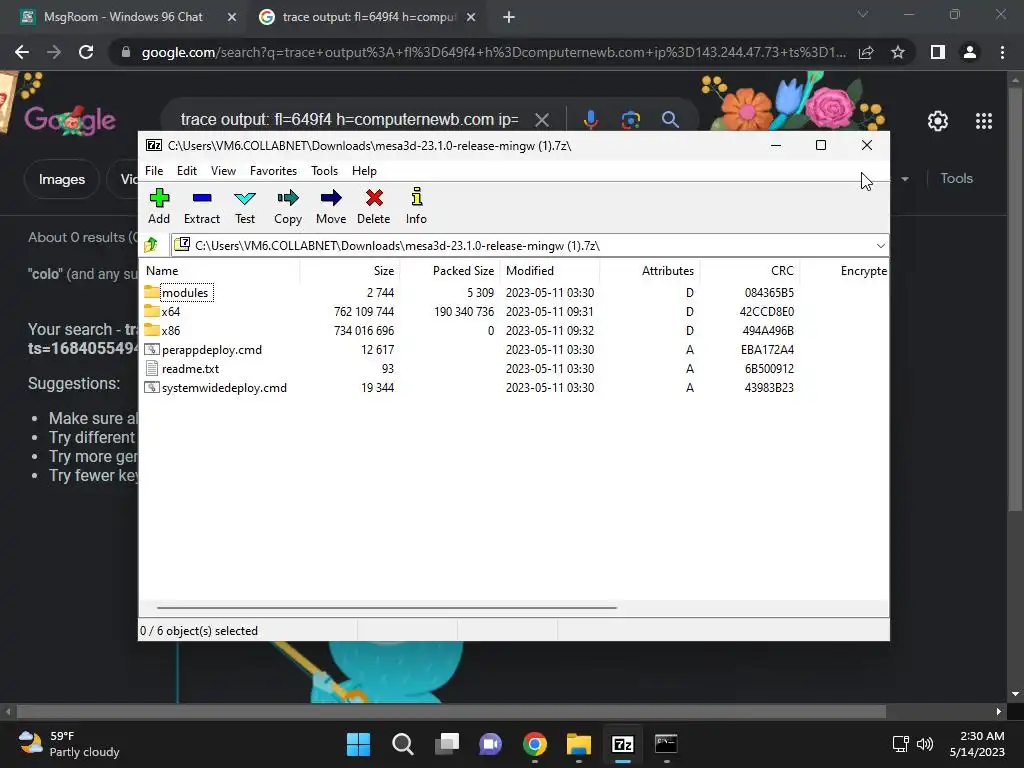Open the View menu in 7-Zip
This screenshot has width=1024, height=768.
click(x=223, y=170)
